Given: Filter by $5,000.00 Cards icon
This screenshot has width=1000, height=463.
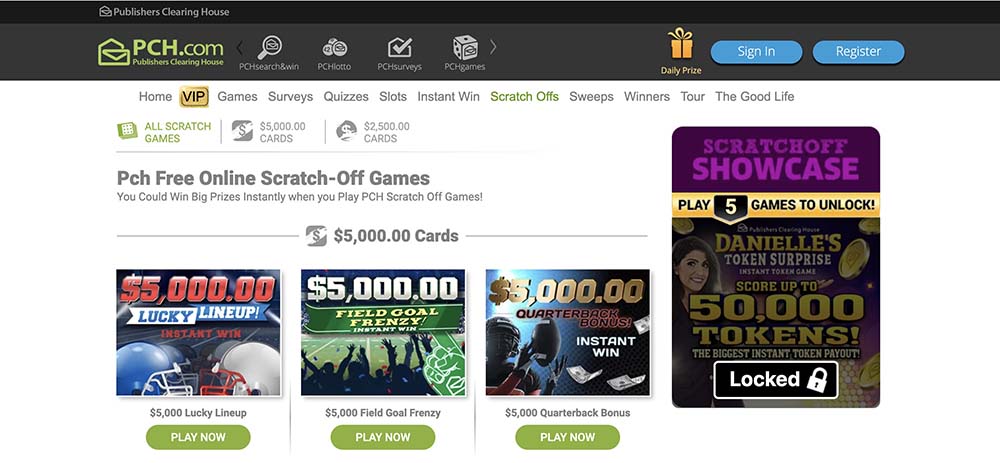Looking at the screenshot, I should click(242, 131).
